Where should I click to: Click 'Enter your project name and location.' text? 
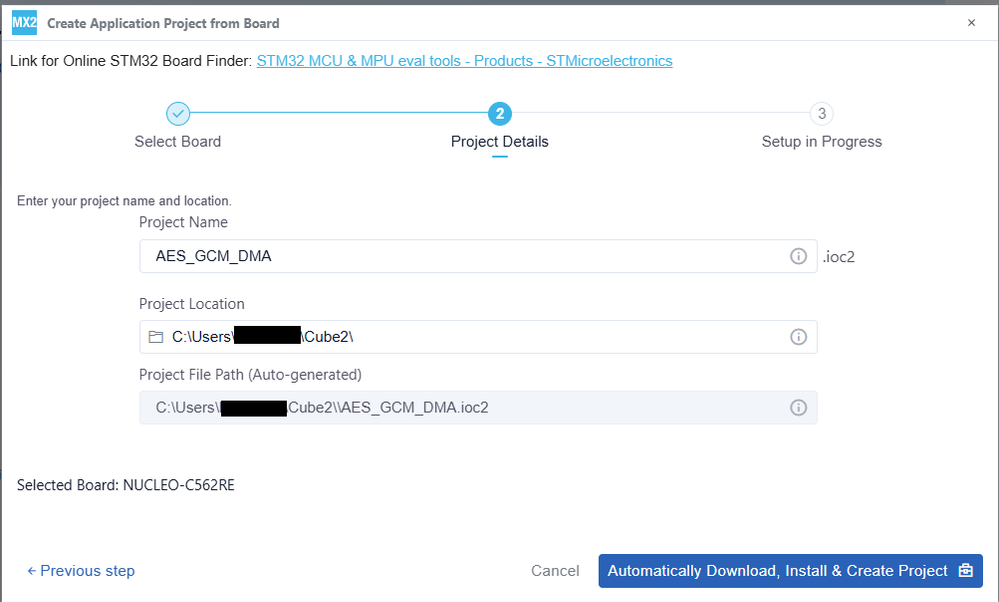(x=124, y=201)
